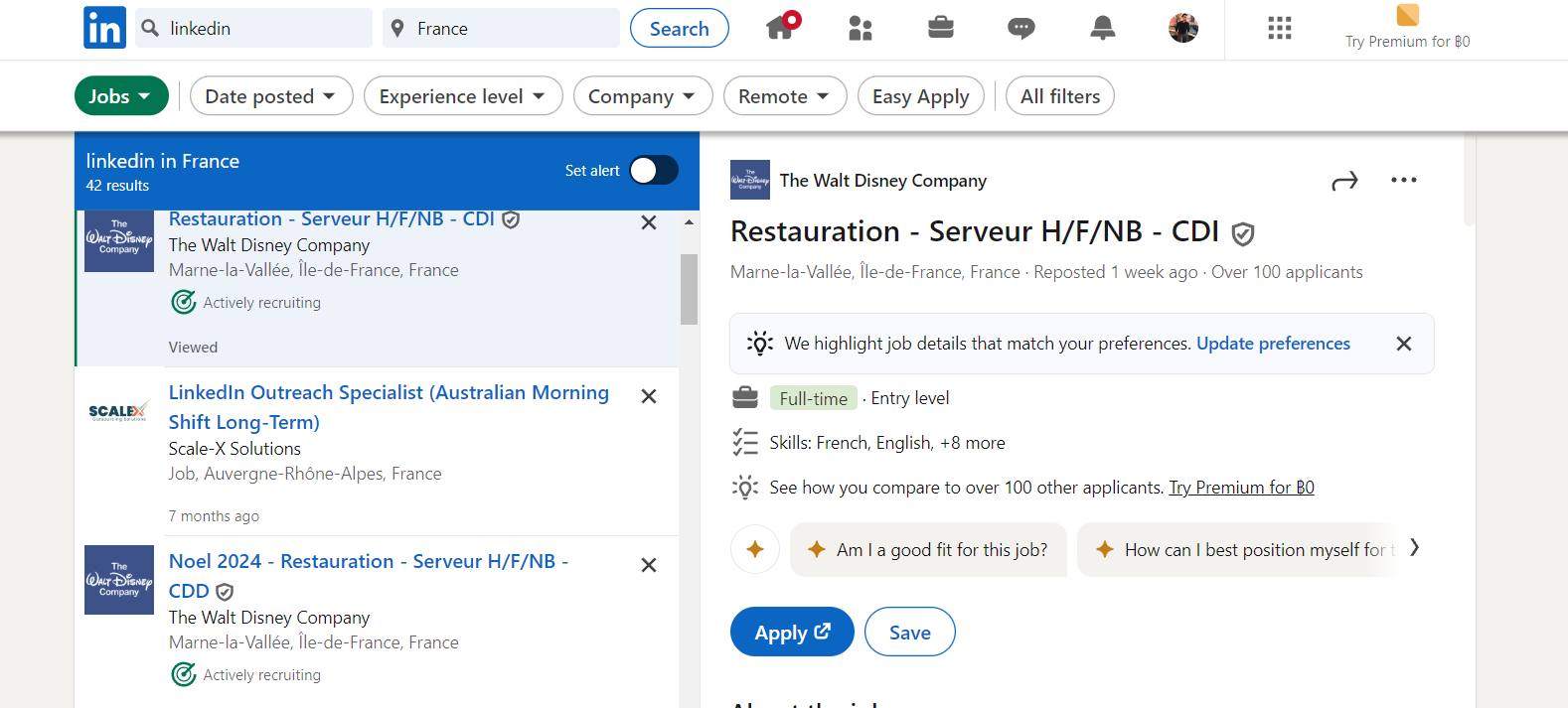Open the Jobs briefcase icon in the navbar

point(941,28)
